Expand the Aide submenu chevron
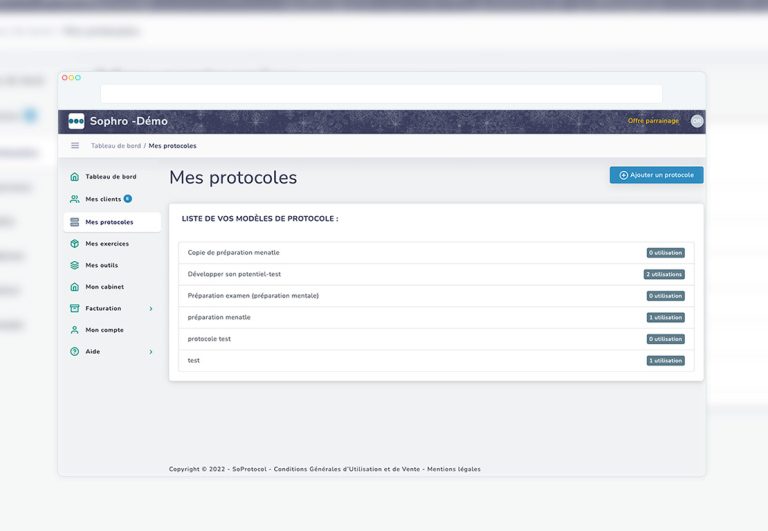Image resolution: width=768 pixels, height=531 pixels. [151, 352]
